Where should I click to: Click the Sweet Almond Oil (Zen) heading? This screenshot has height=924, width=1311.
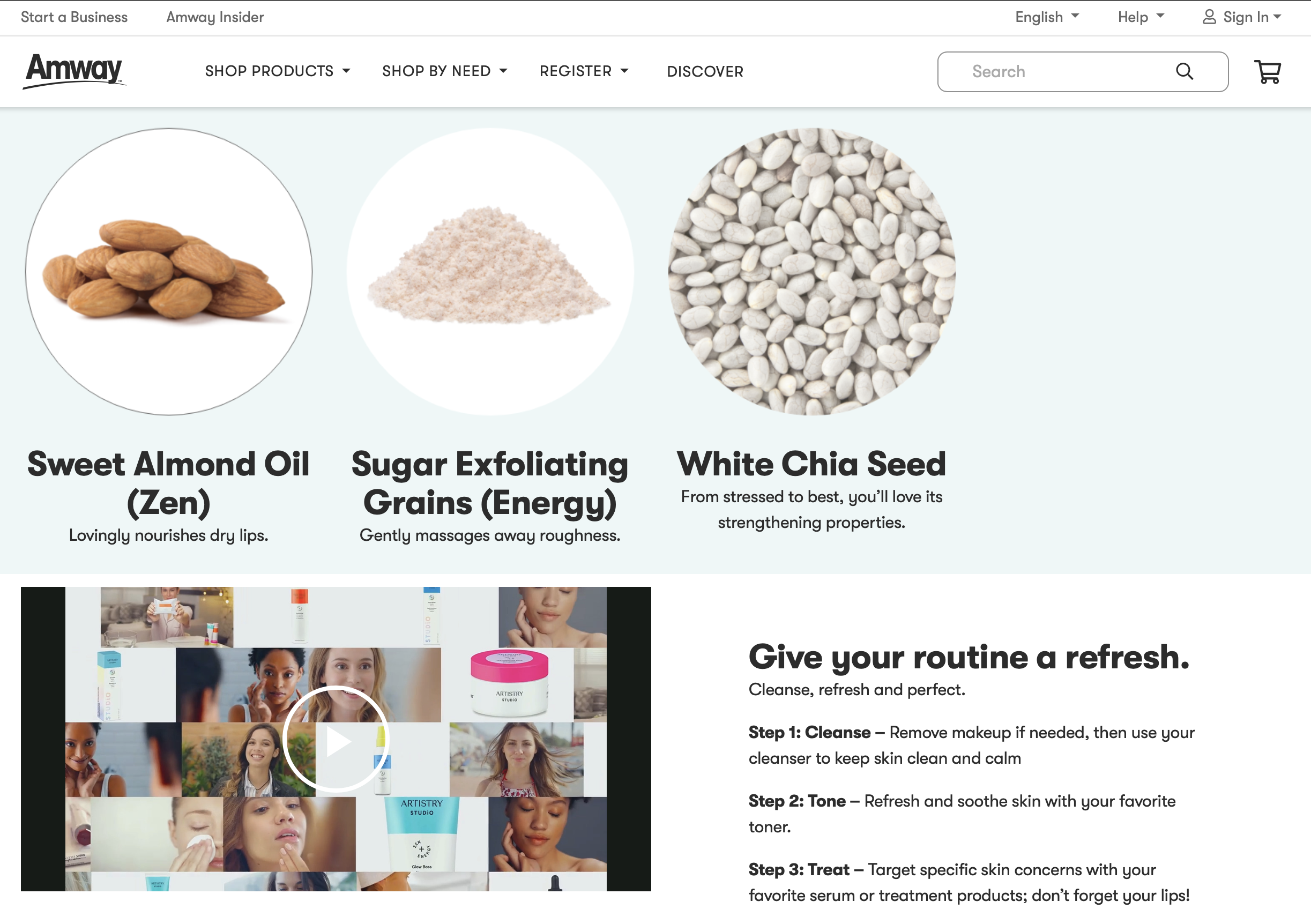pyautogui.click(x=168, y=482)
